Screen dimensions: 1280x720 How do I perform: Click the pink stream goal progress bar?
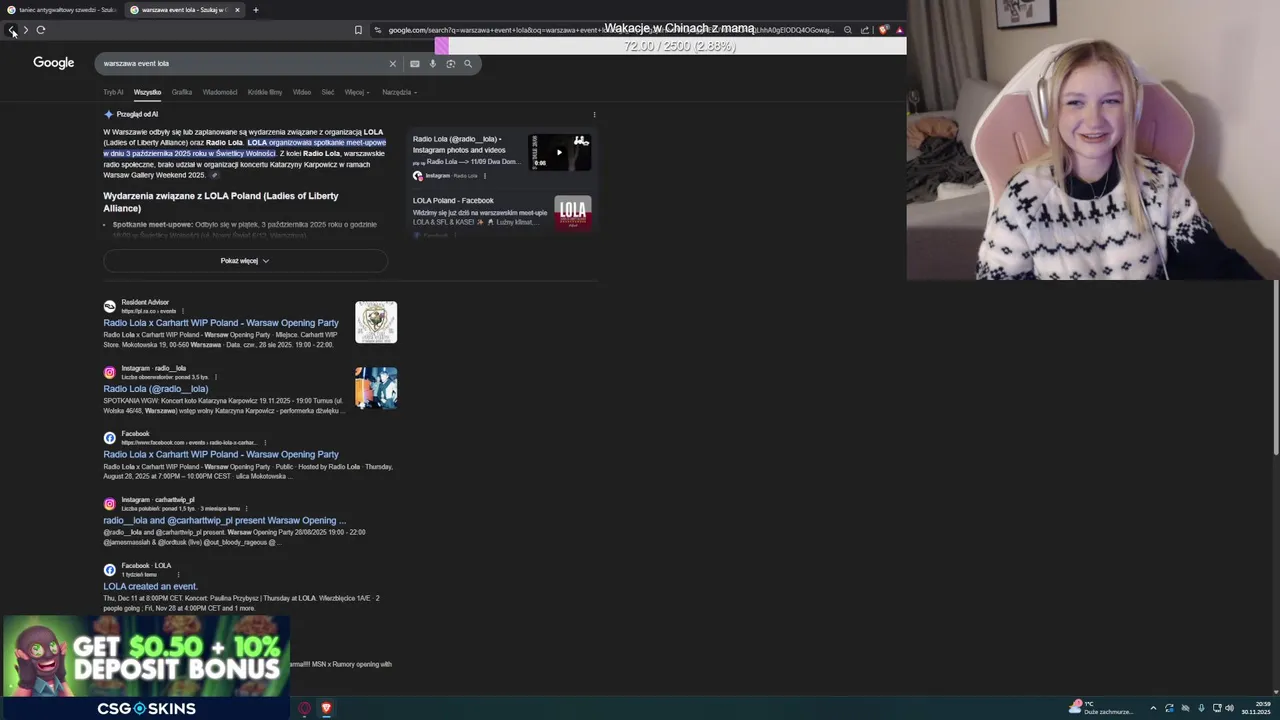pos(442,46)
